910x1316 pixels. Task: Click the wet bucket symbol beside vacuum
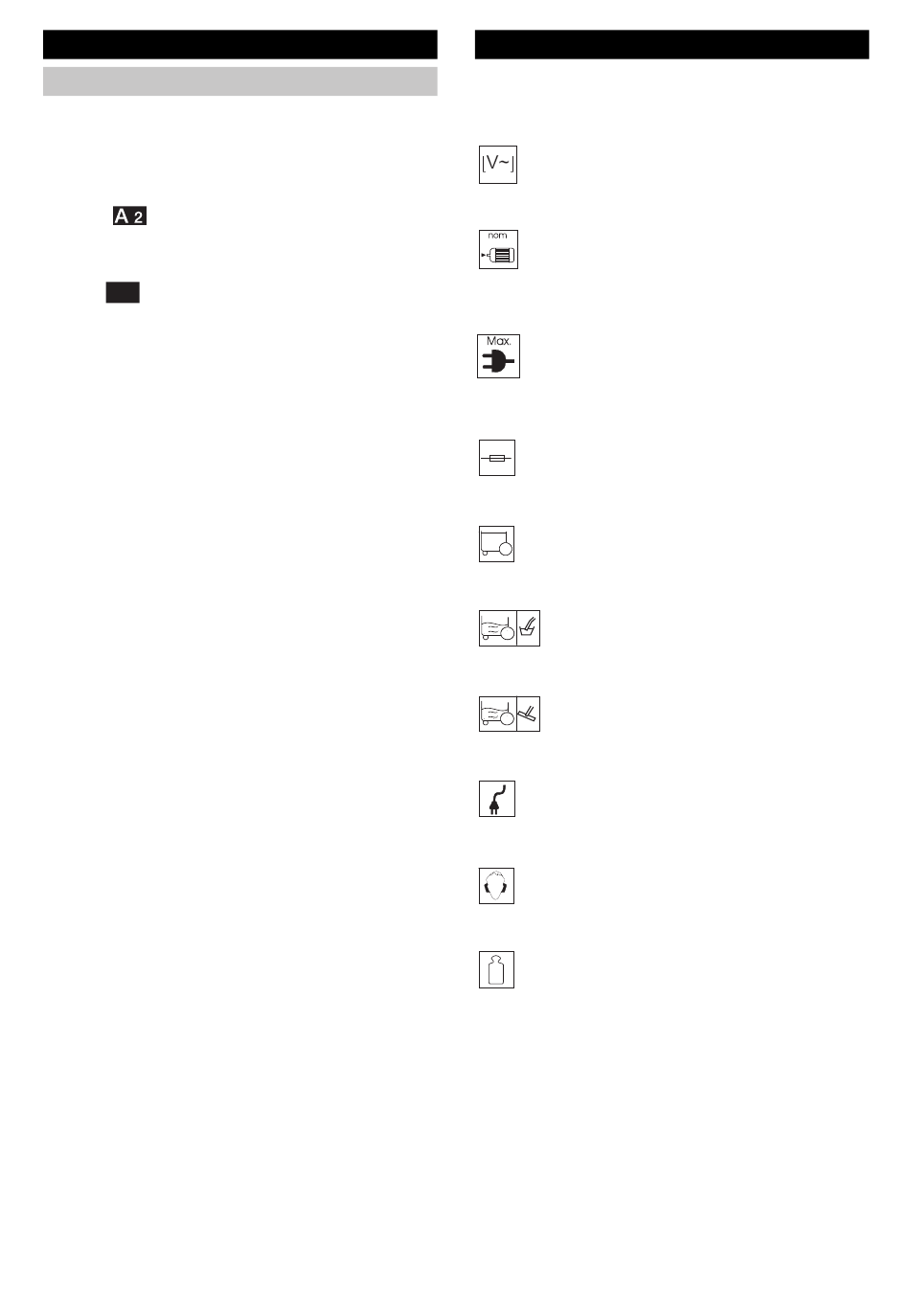529,628
